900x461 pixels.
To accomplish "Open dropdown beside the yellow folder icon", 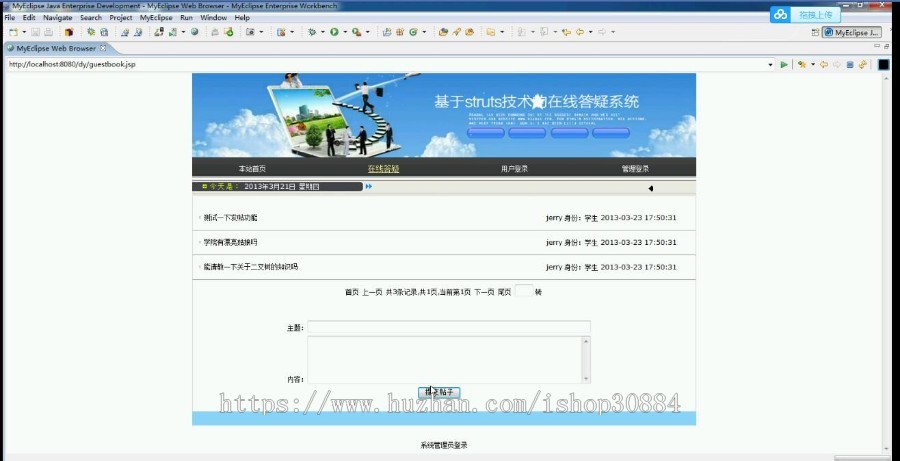I will coord(502,32).
